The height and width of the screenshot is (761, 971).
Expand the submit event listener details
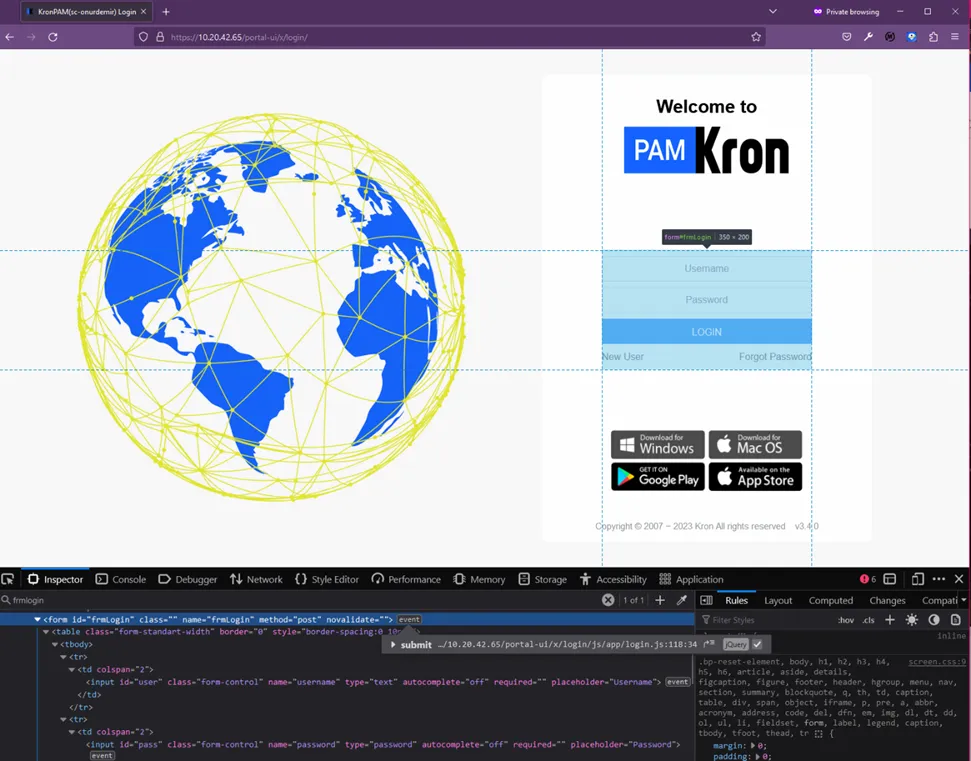(393, 645)
